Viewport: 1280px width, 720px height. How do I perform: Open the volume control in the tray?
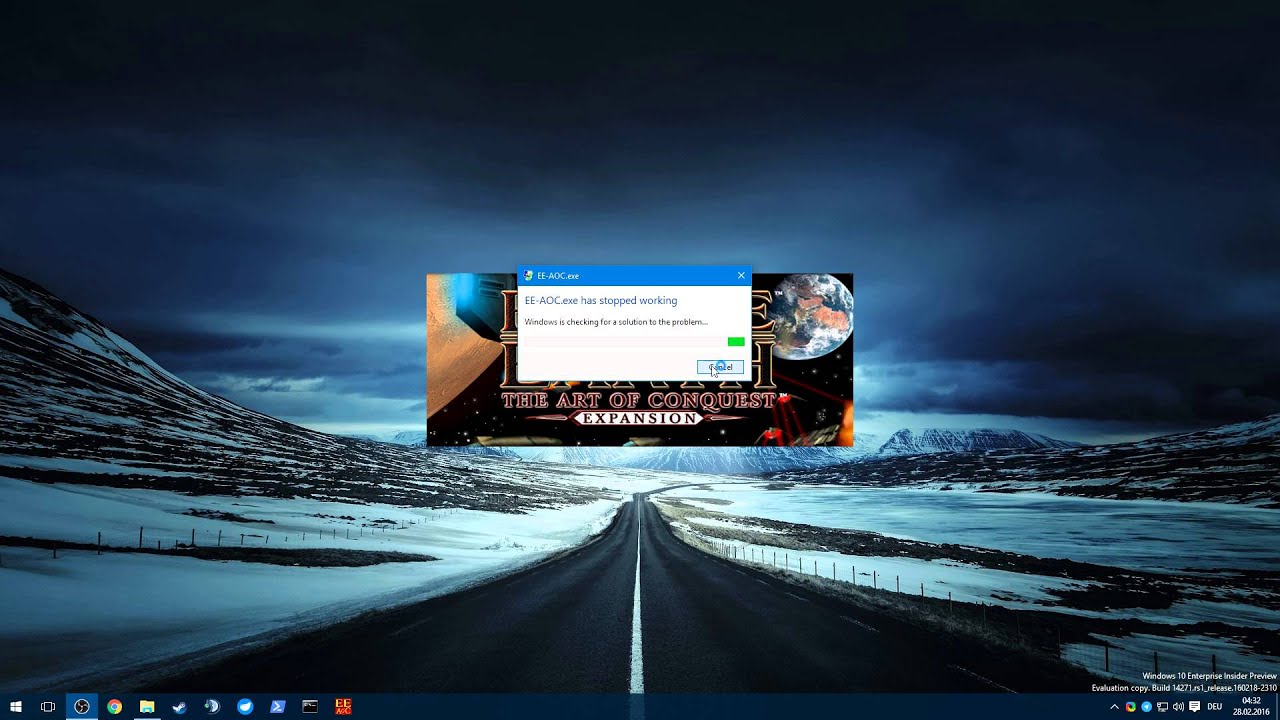pos(1178,707)
